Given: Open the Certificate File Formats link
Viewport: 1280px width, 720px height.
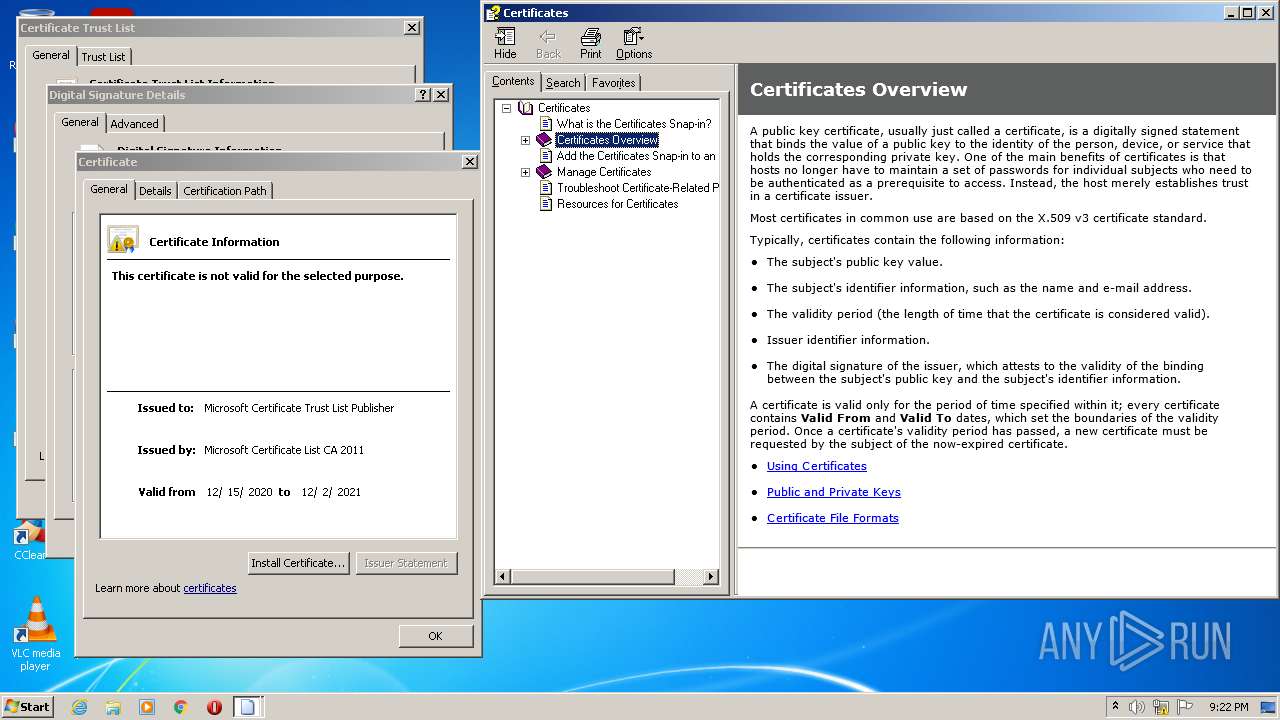Looking at the screenshot, I should pyautogui.click(x=833, y=518).
